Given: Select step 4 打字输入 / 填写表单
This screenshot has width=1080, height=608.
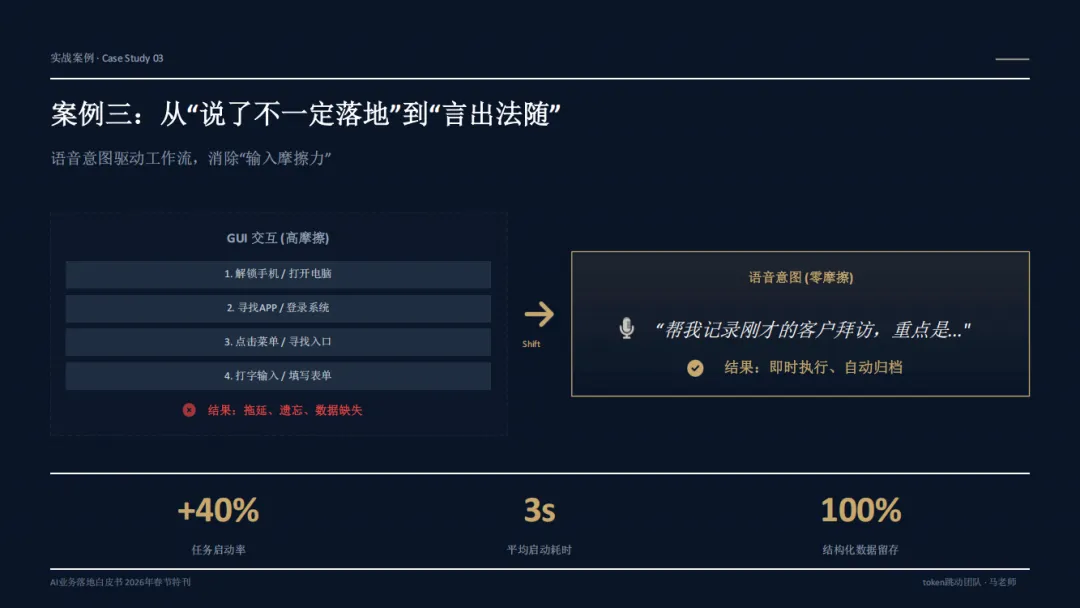Looking at the screenshot, I should click(278, 376).
